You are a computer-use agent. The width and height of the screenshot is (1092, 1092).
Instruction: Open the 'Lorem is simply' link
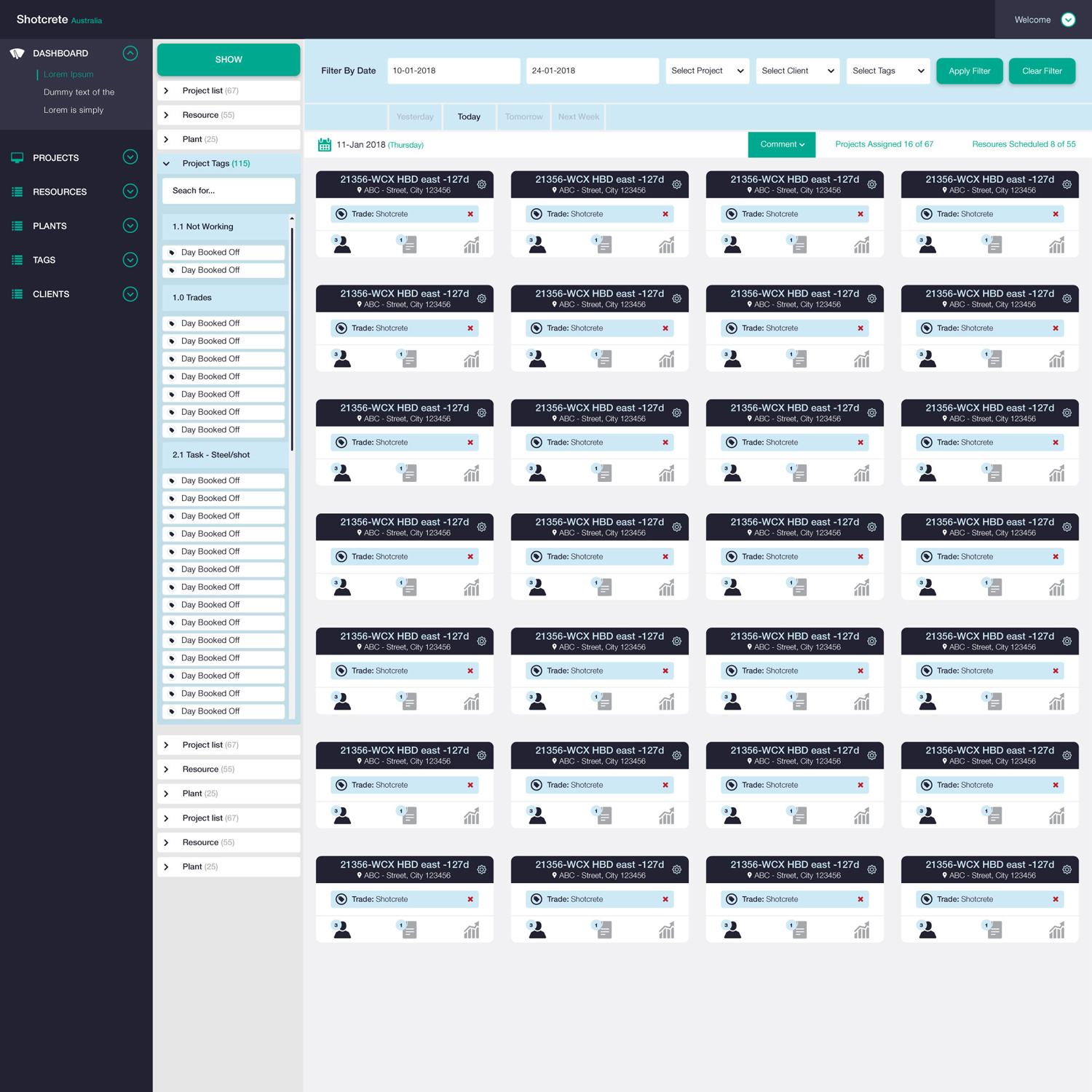(74, 110)
